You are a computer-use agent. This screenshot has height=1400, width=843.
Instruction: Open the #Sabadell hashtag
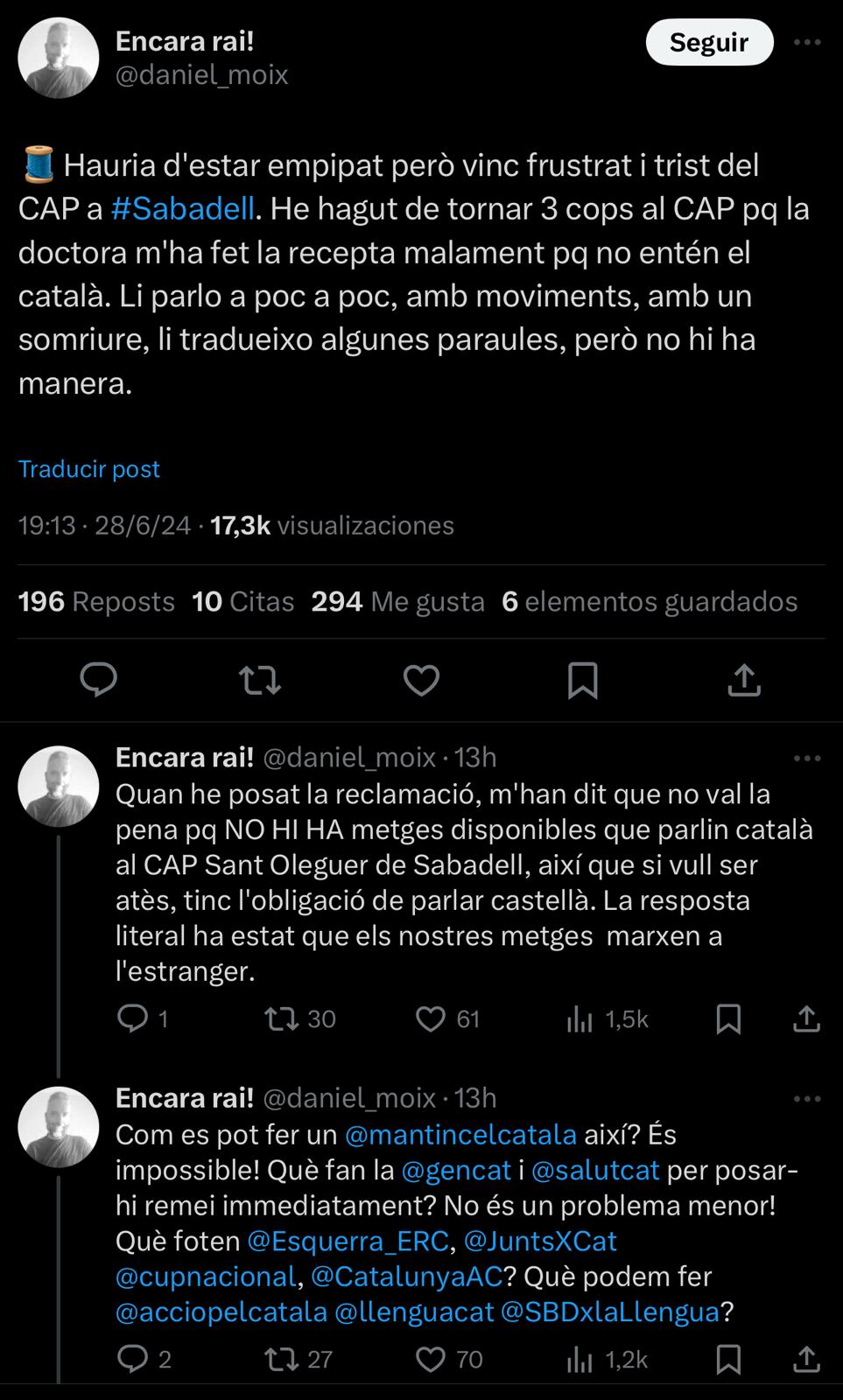(x=183, y=209)
